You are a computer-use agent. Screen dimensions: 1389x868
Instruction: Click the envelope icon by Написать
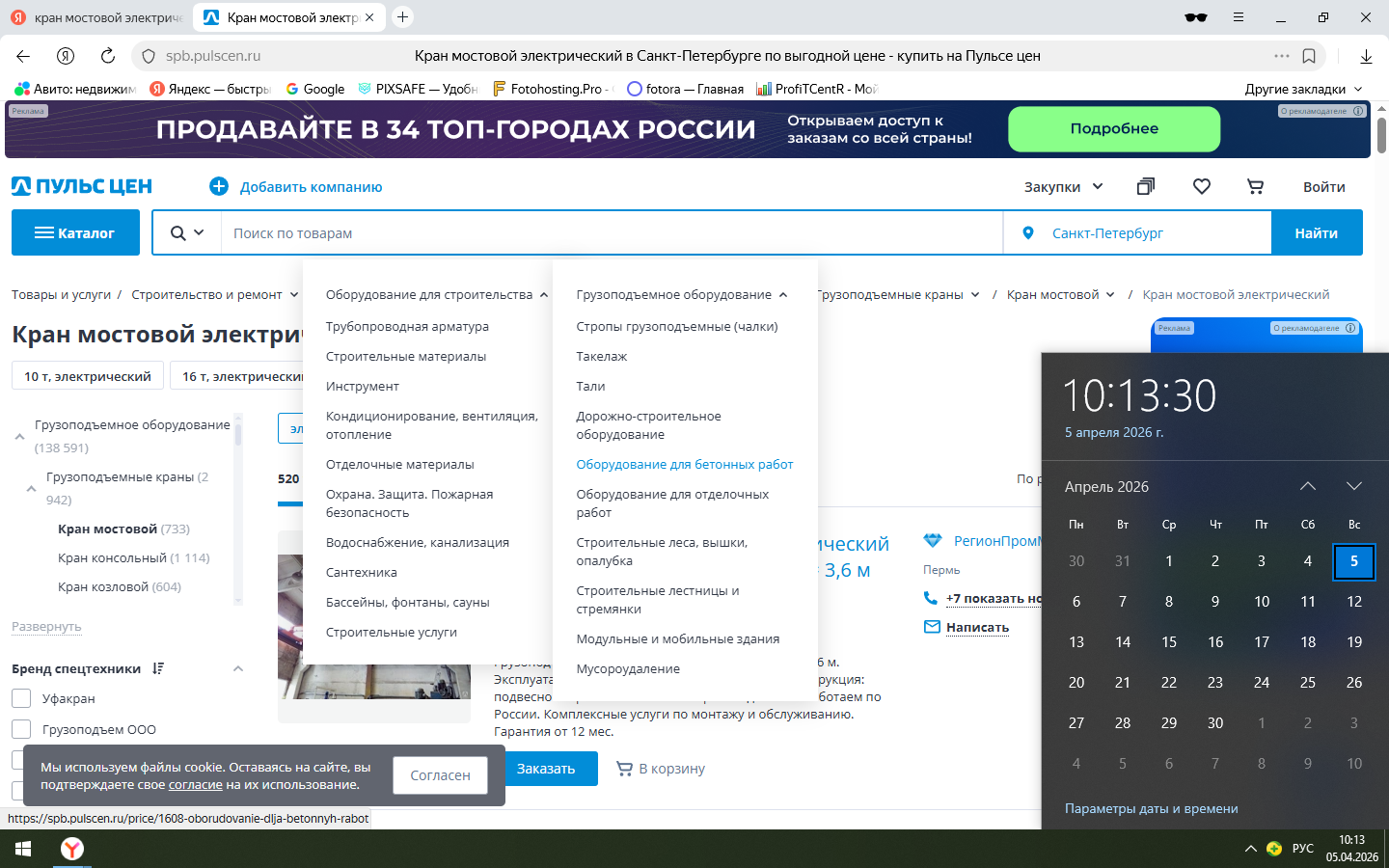click(932, 627)
